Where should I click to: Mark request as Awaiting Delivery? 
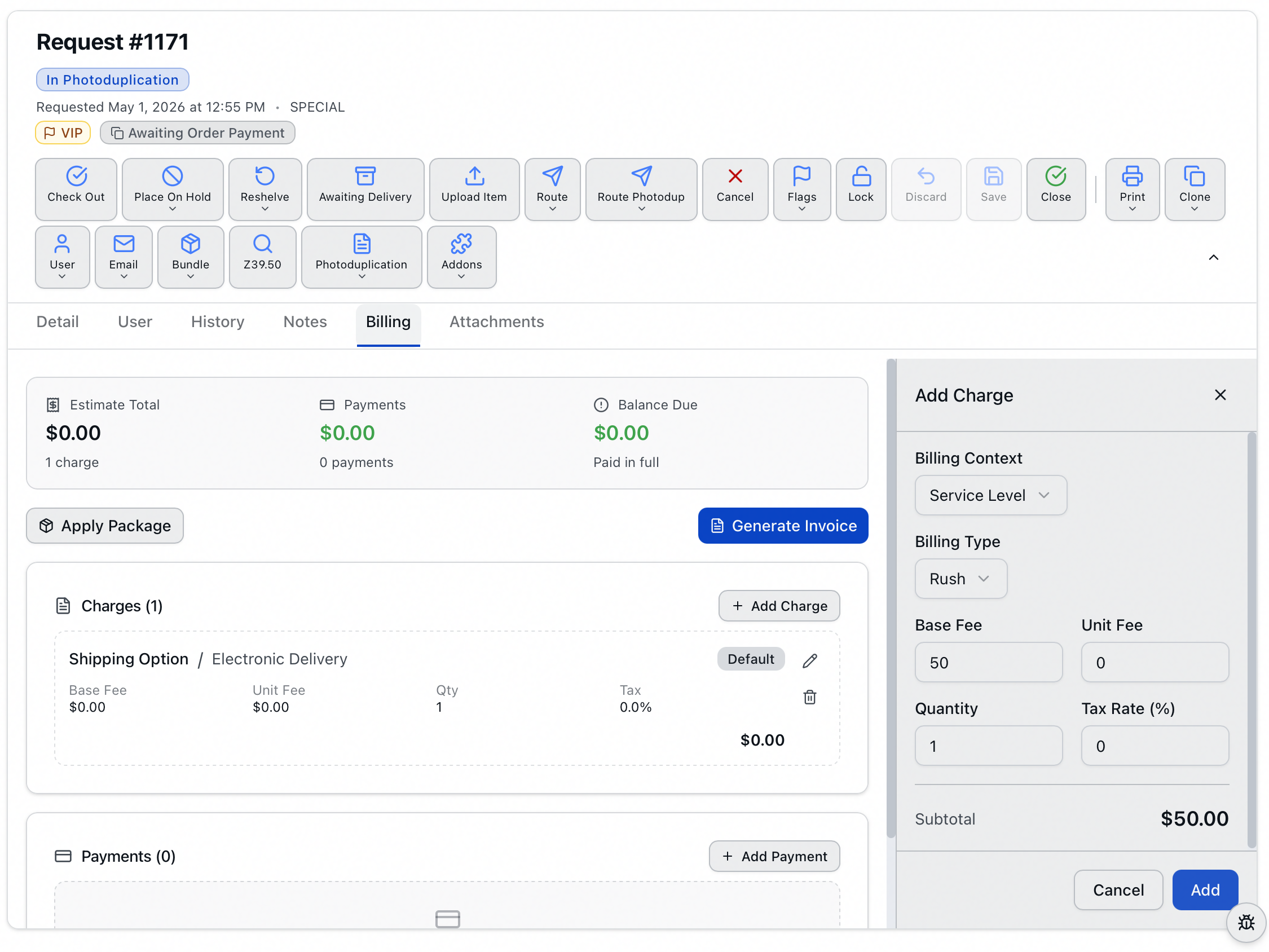click(365, 189)
